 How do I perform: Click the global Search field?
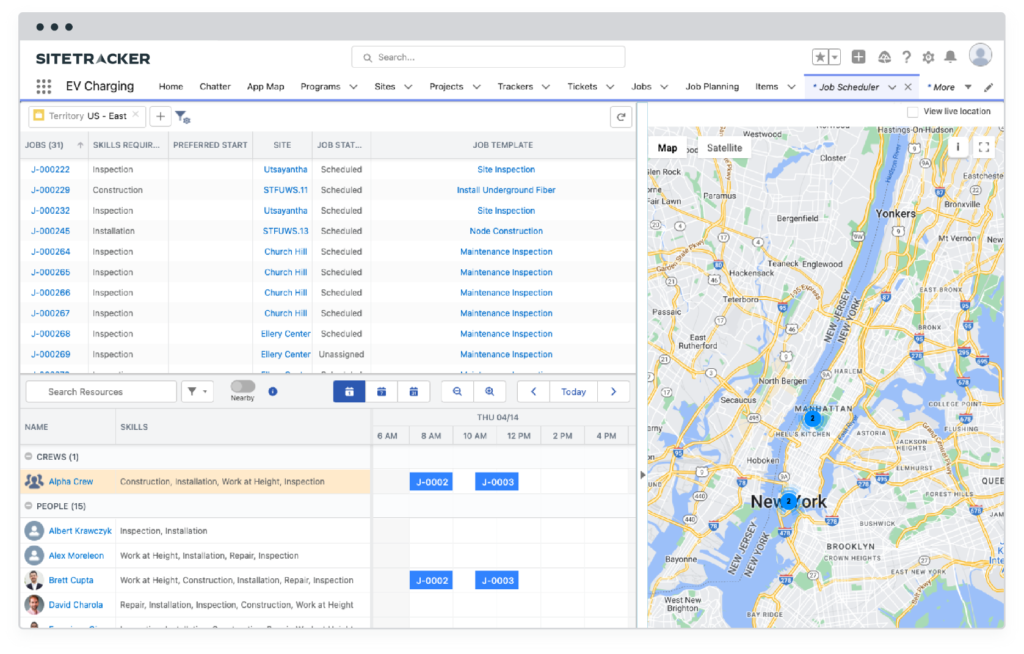488,57
